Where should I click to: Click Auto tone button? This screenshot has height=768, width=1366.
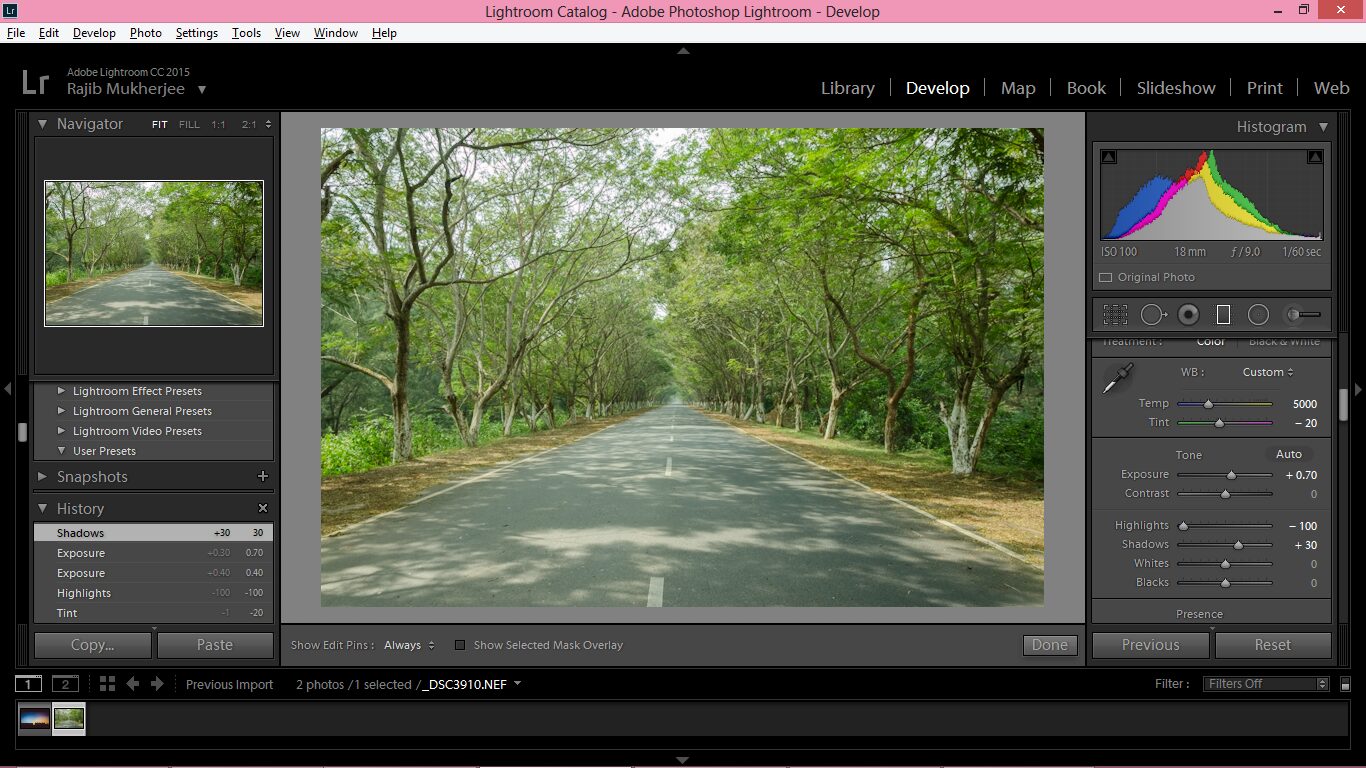point(1289,454)
